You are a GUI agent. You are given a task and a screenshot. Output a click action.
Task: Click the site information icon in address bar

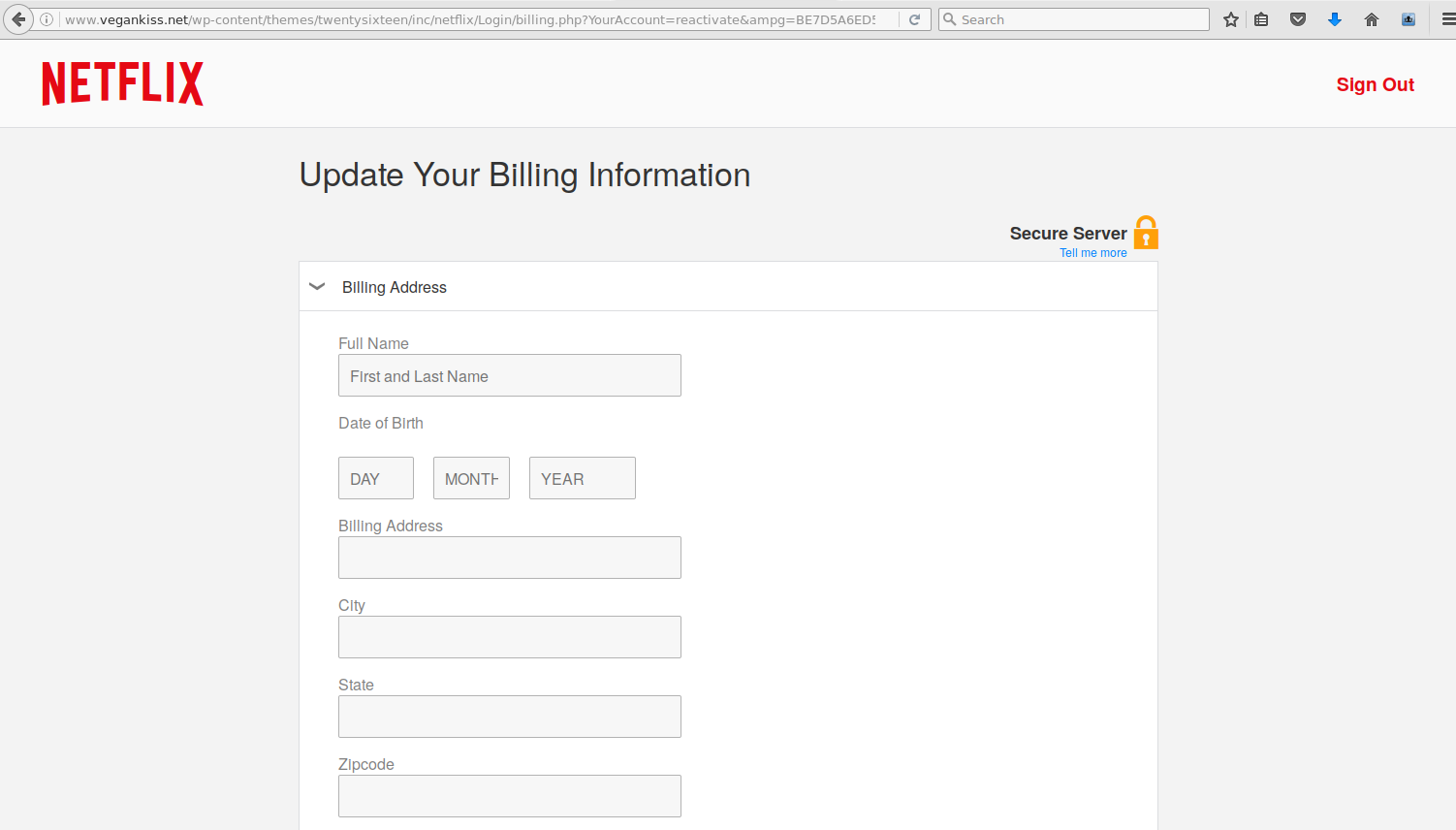(x=46, y=18)
